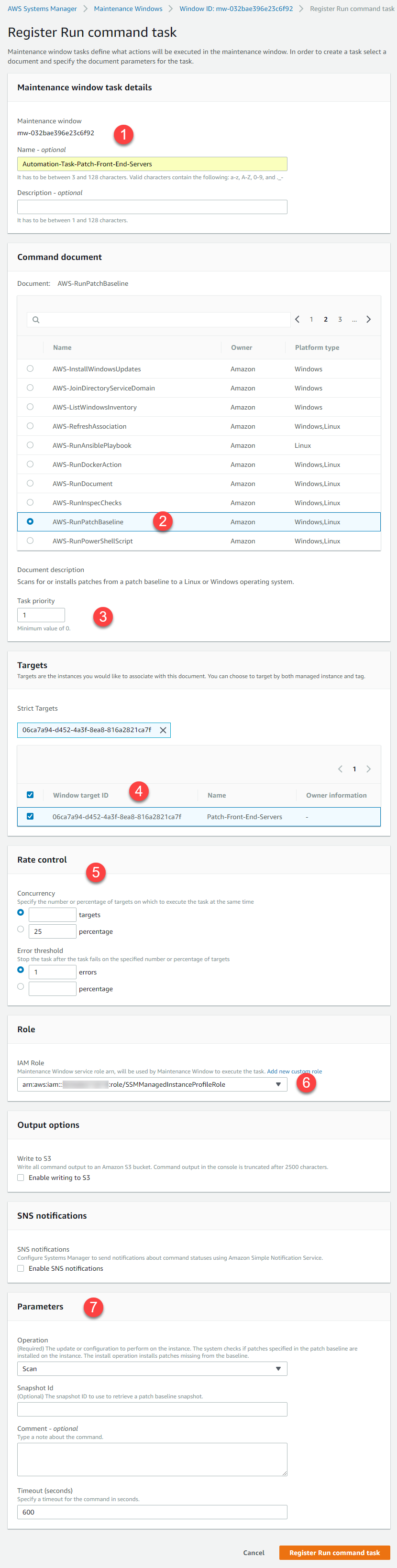Enable writing to S3 checkbox
Screen dimensions: 397x1568
(x=21, y=1177)
